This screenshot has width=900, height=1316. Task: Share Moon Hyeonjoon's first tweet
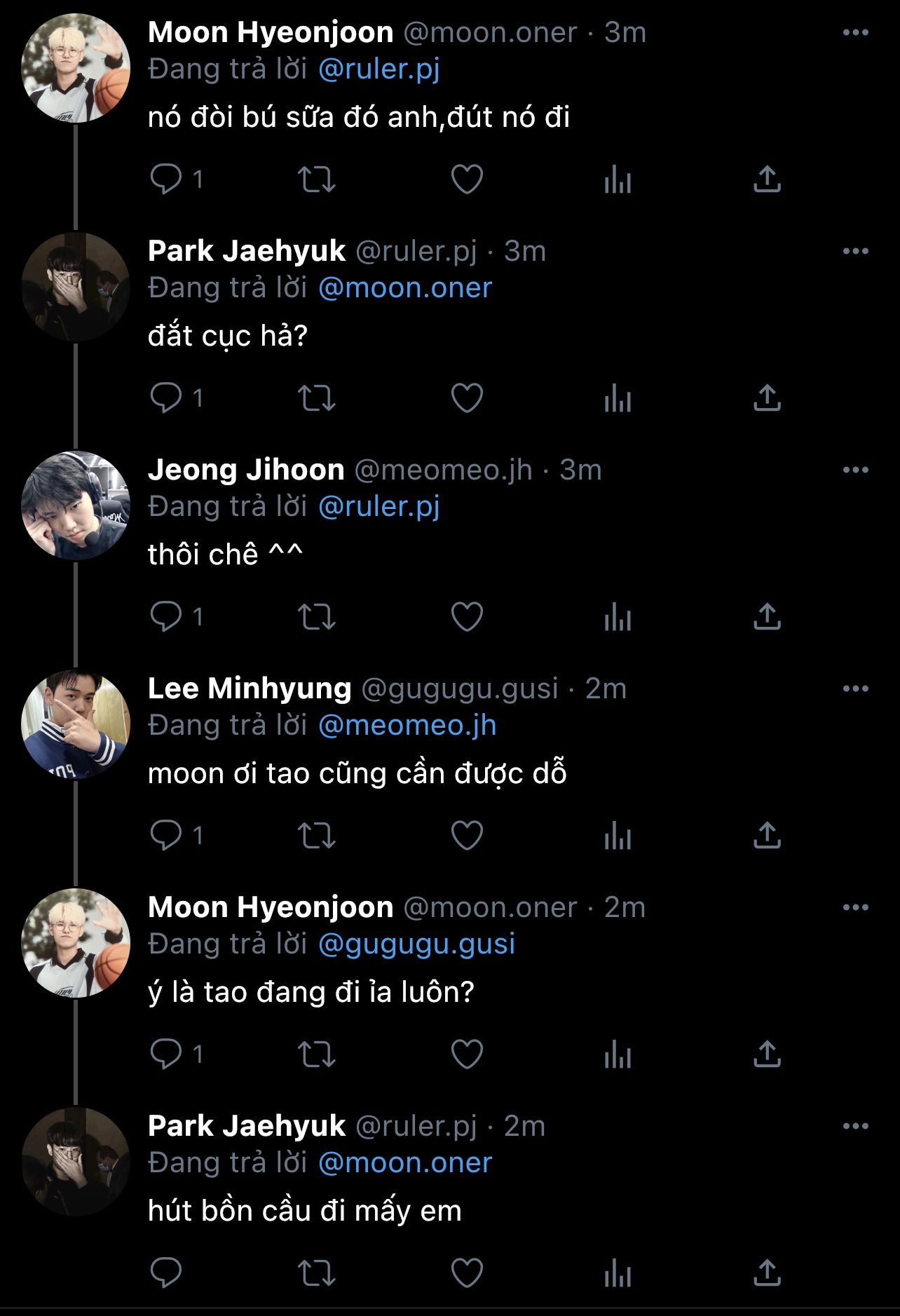point(767,179)
